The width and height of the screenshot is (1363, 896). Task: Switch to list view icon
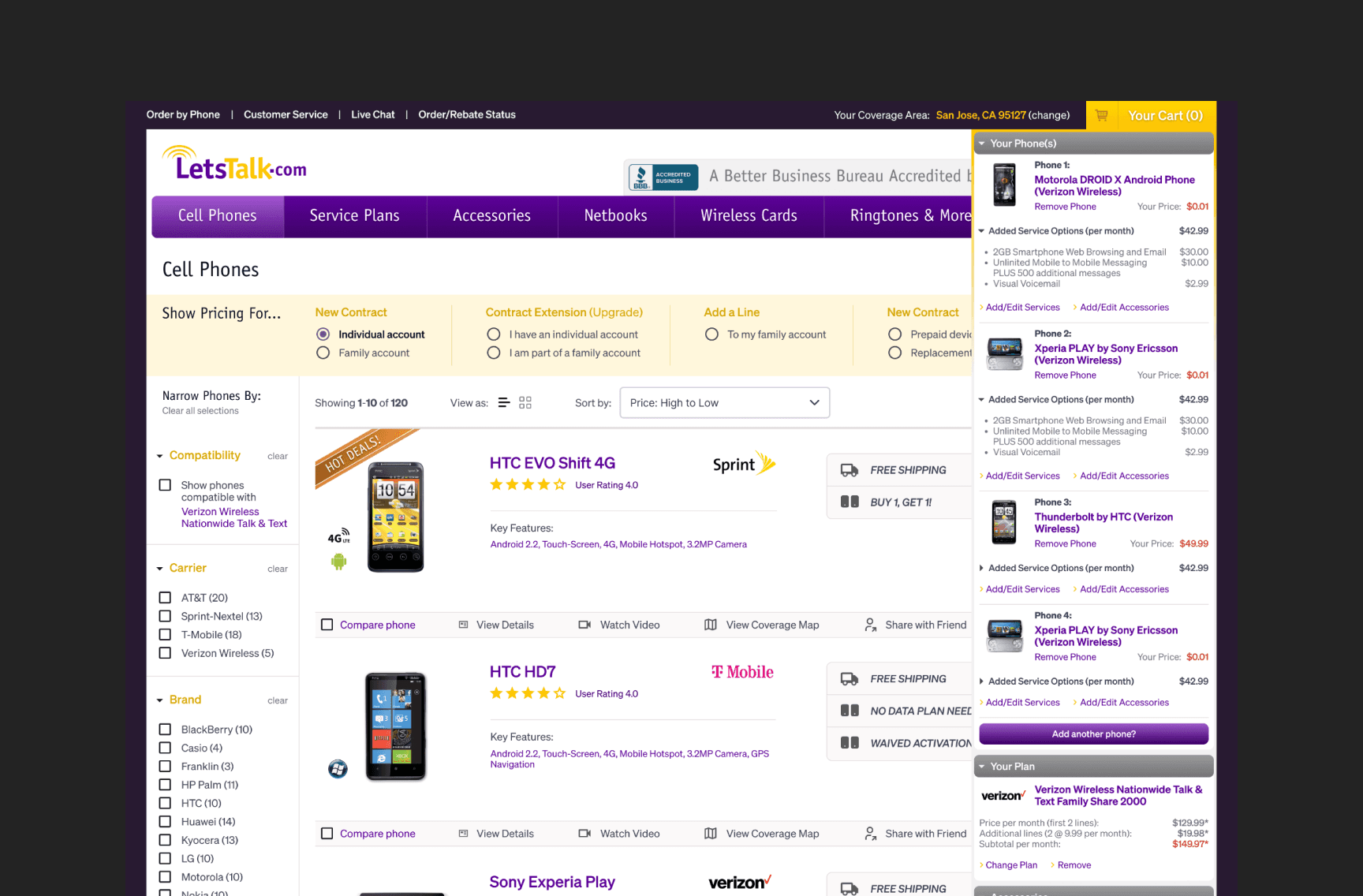click(504, 402)
